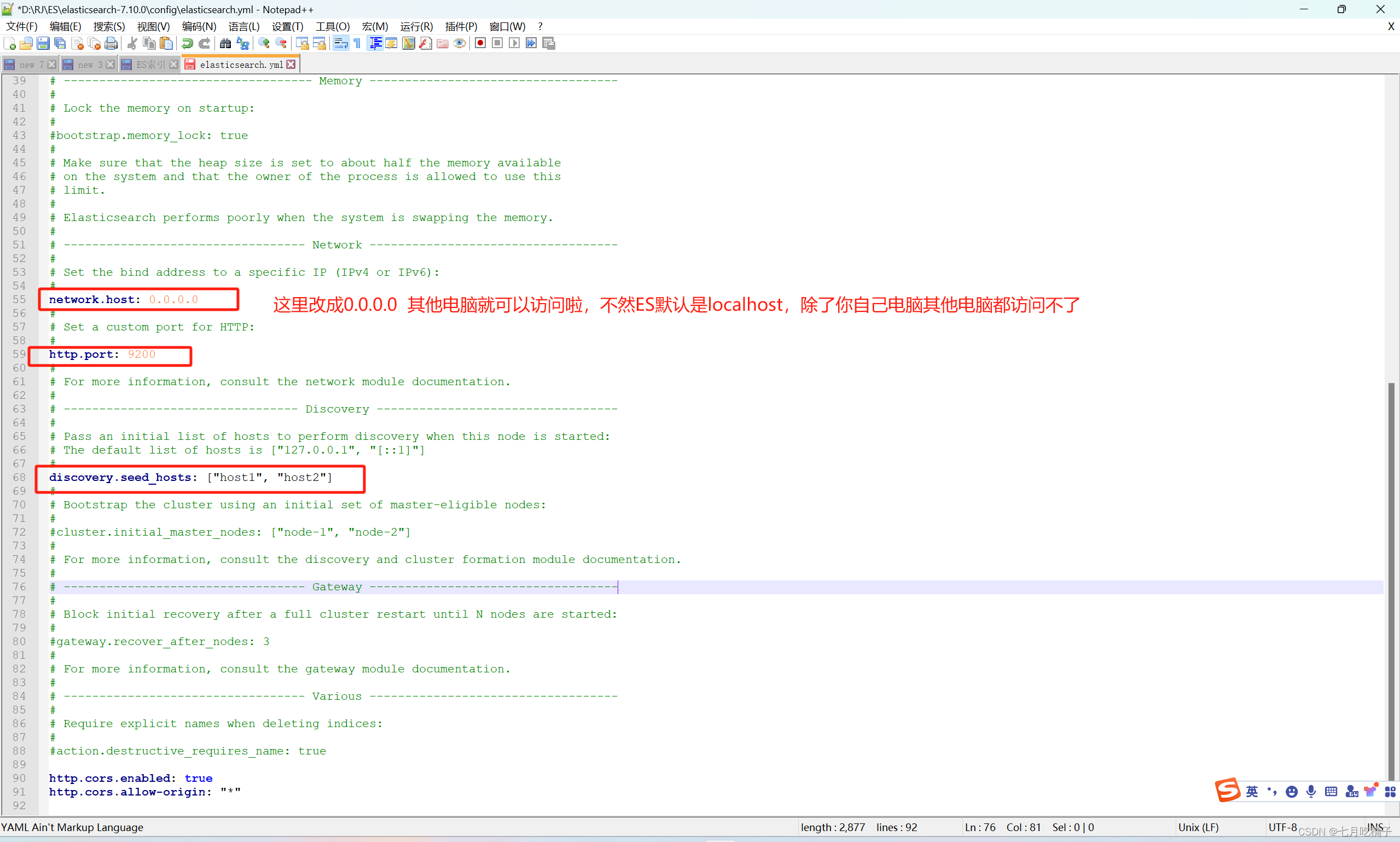Viewport: 1400px width, 842px height.
Task: Toggle show all characters pilcrow button
Action: [357, 43]
